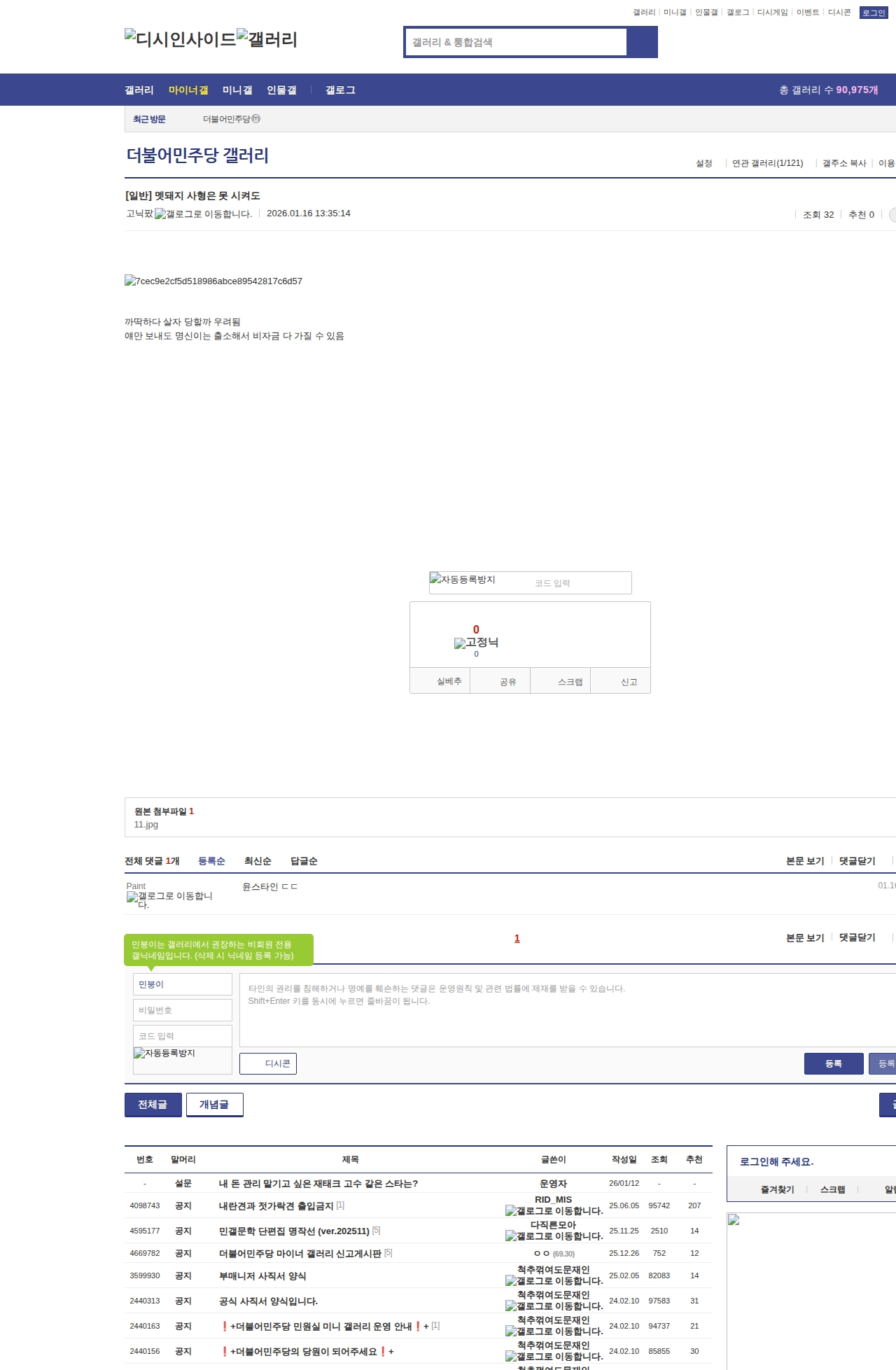Focus the 비밀번호 field
The image size is (896, 1370).
pos(183,1010)
